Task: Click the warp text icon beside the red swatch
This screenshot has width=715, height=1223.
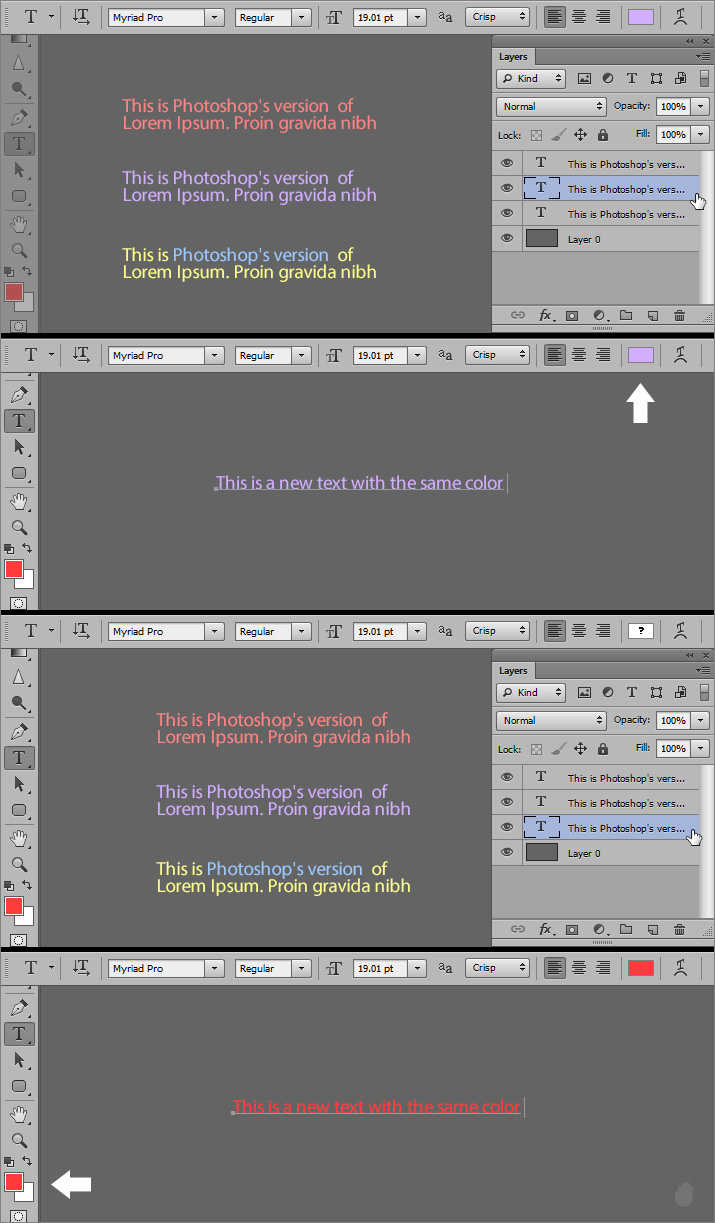Action: 681,968
